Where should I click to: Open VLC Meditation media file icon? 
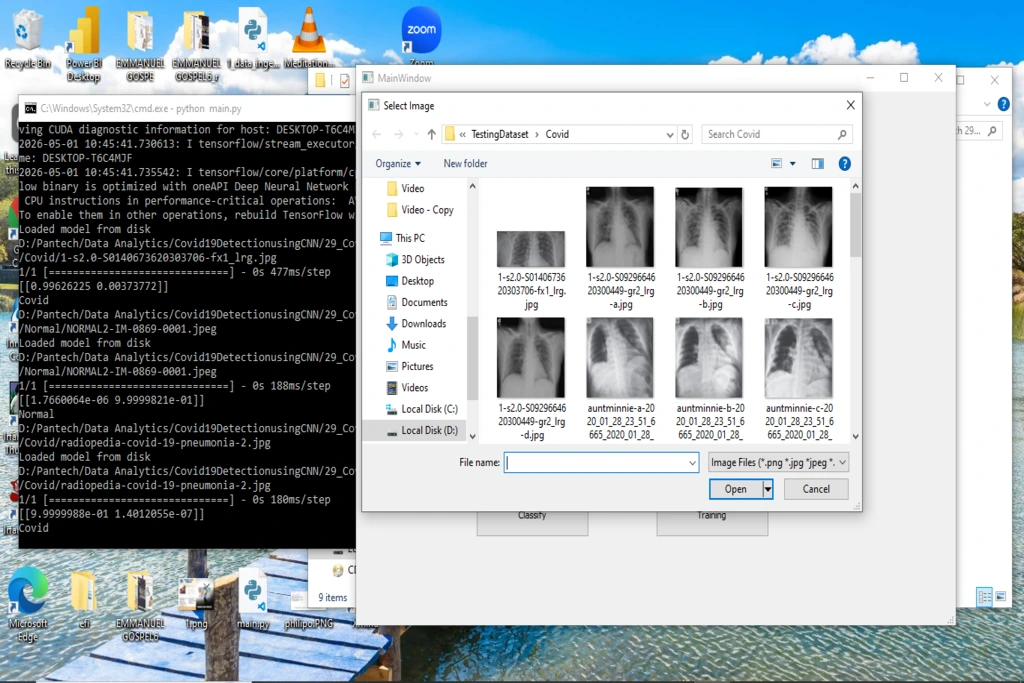(x=309, y=38)
